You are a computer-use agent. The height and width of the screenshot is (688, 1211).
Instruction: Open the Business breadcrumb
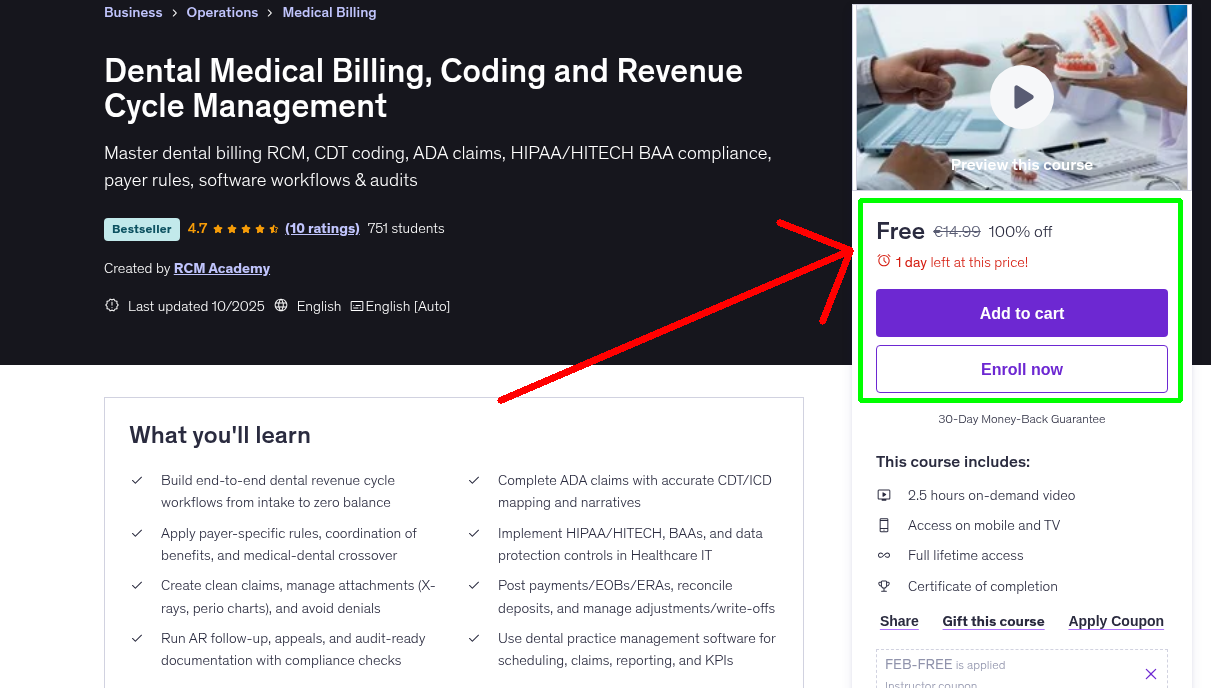tap(132, 12)
